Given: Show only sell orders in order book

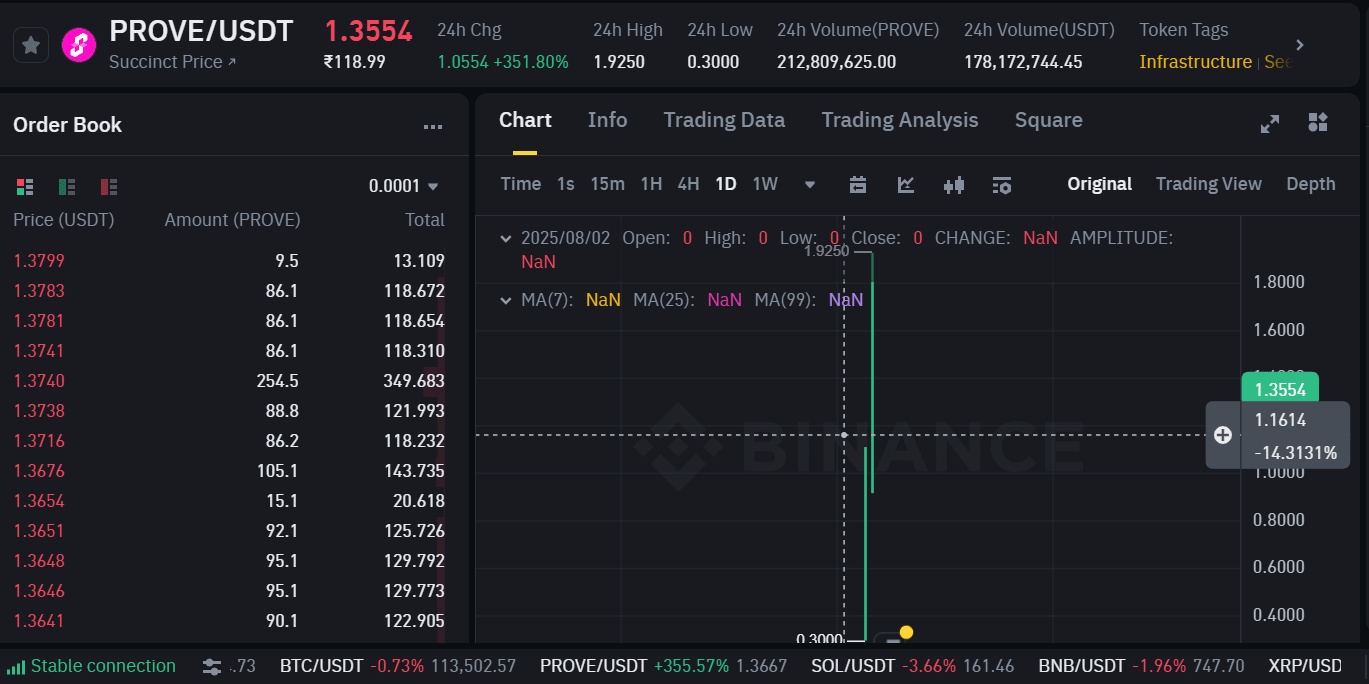Looking at the screenshot, I should [x=109, y=186].
